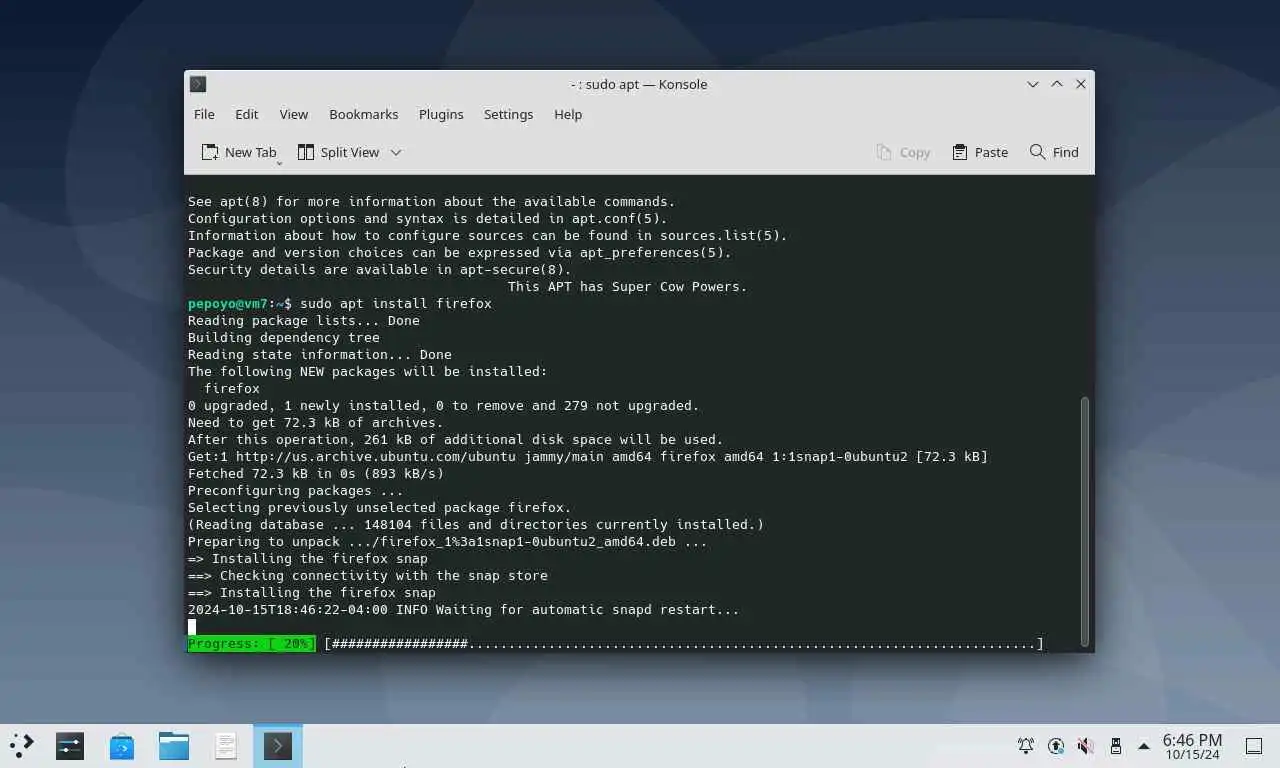Image resolution: width=1280 pixels, height=768 pixels.
Task: Minimize the Konsole window
Action: (1033, 84)
